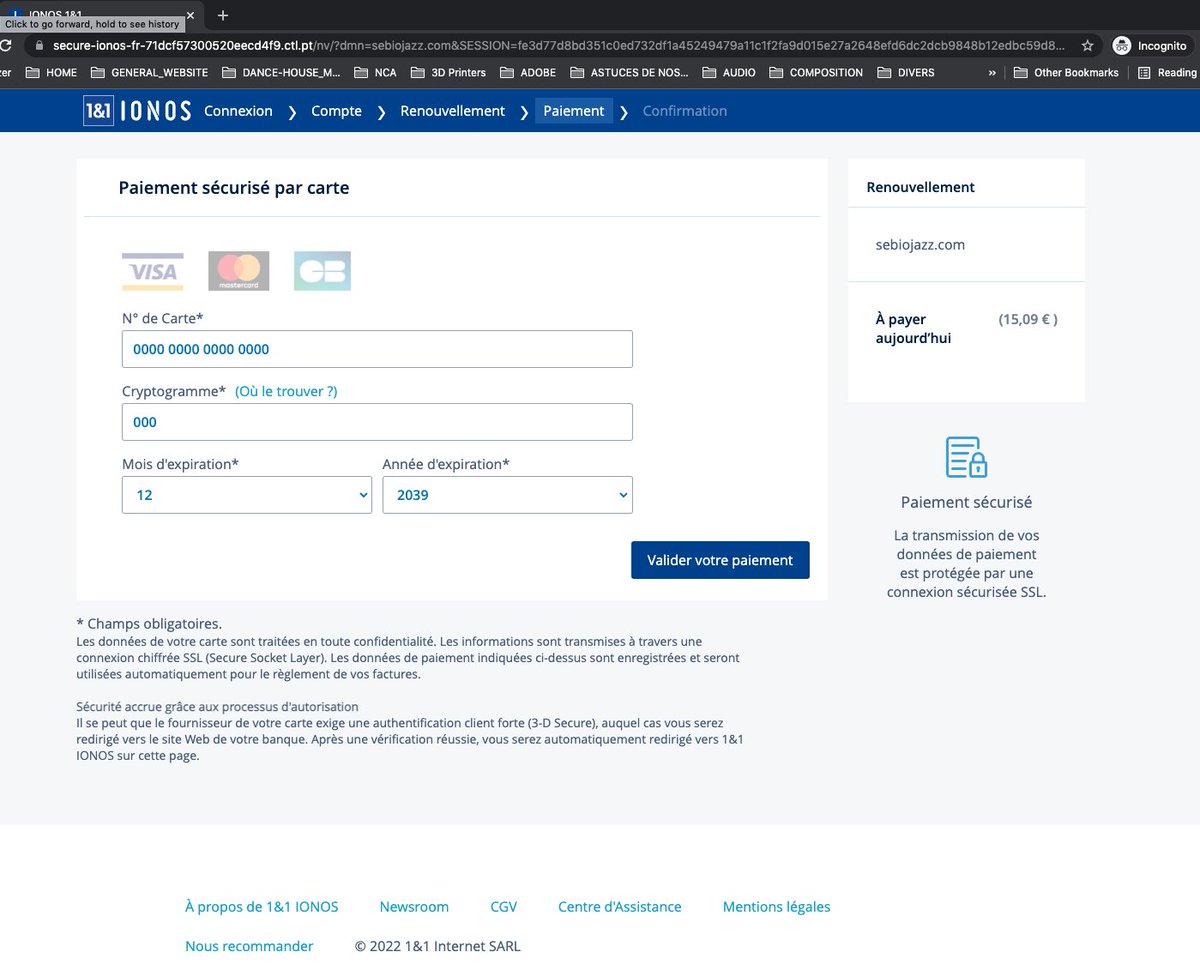Screen dimensions: 1200x976
Task: Click the Visa card icon
Action: click(153, 271)
